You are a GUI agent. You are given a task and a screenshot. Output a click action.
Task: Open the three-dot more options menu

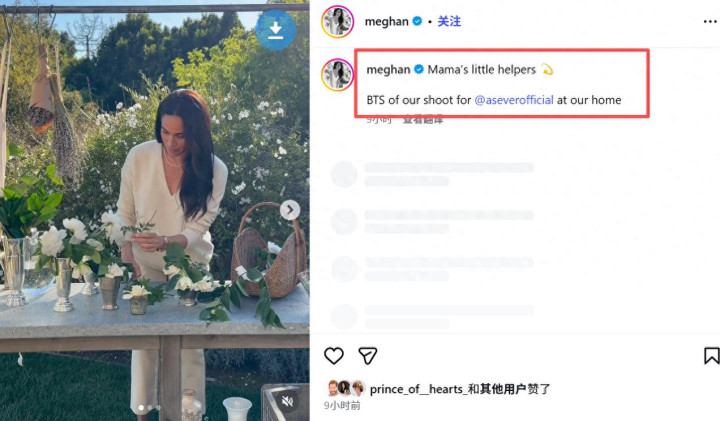(x=710, y=22)
